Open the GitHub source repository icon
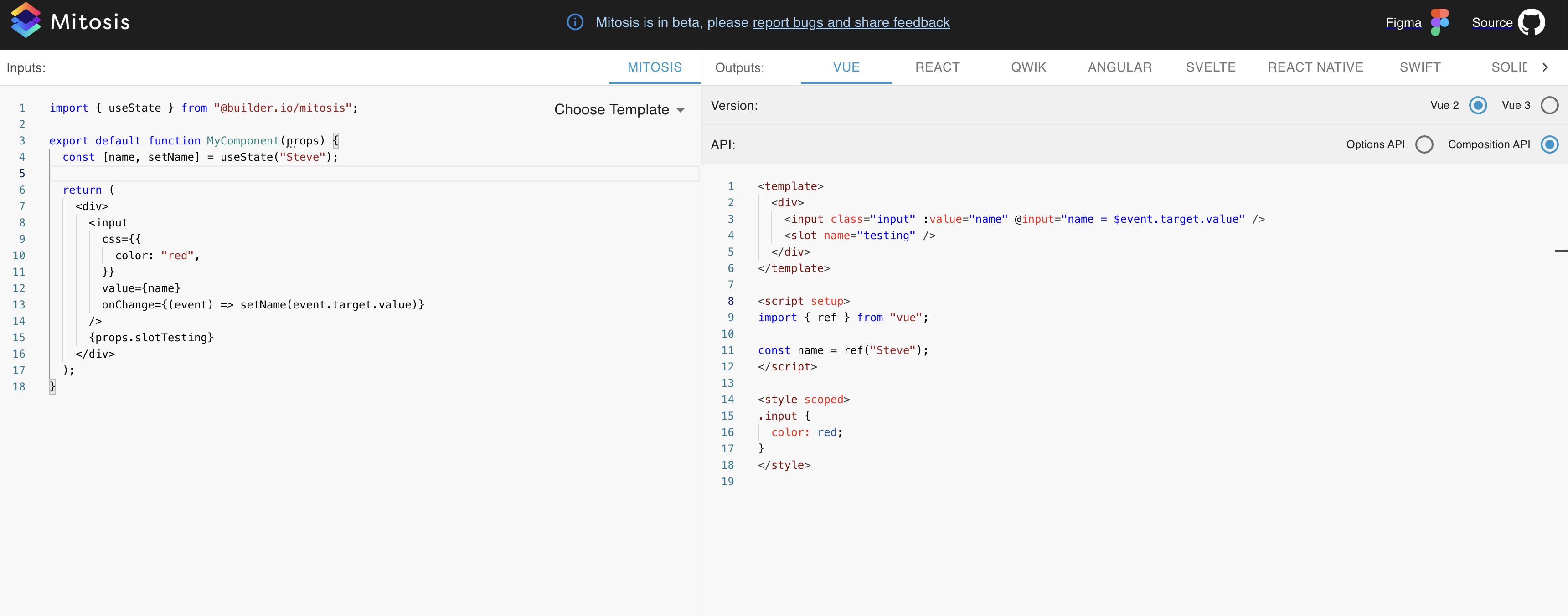 click(1534, 22)
